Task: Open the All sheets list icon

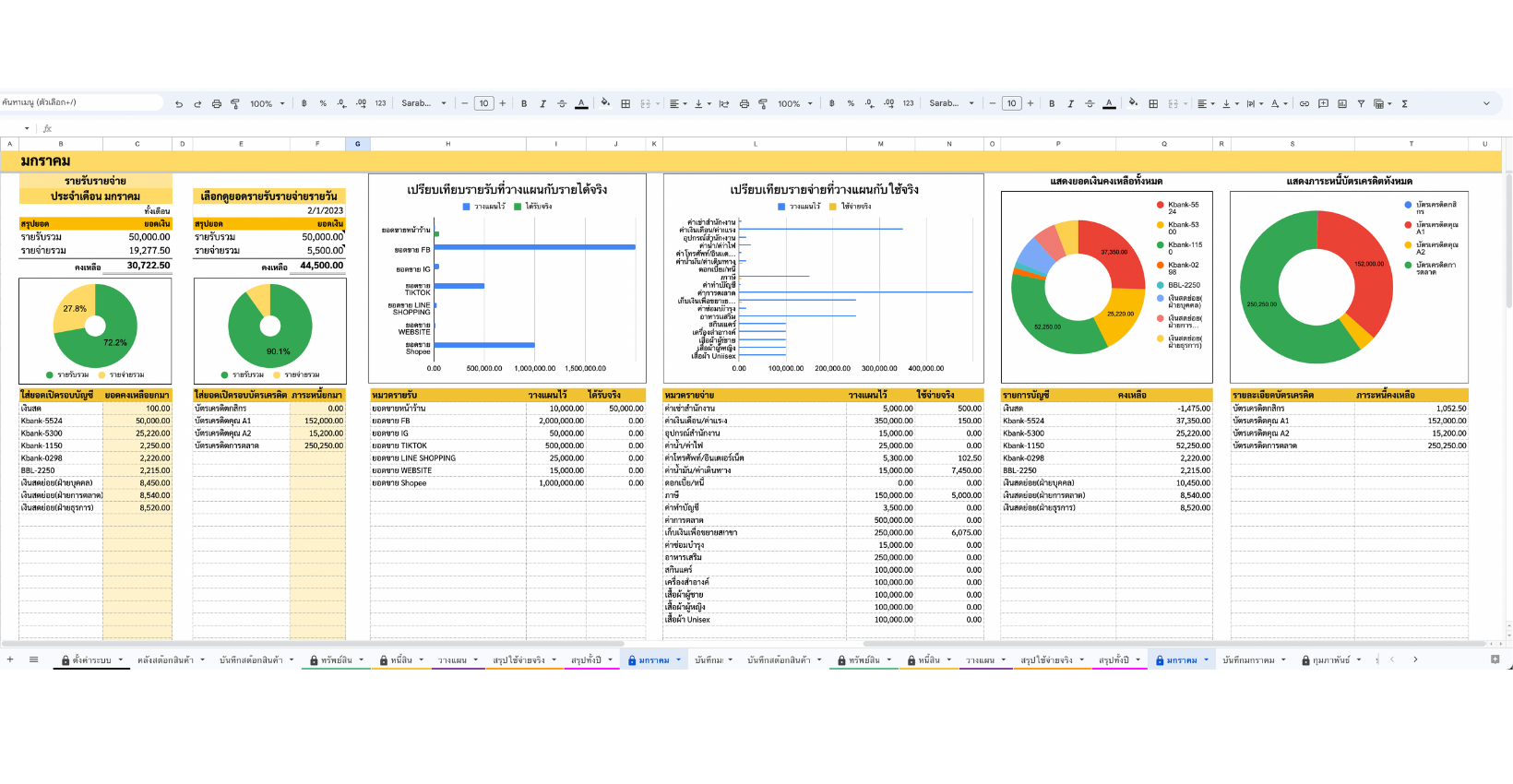Action: pos(33,659)
